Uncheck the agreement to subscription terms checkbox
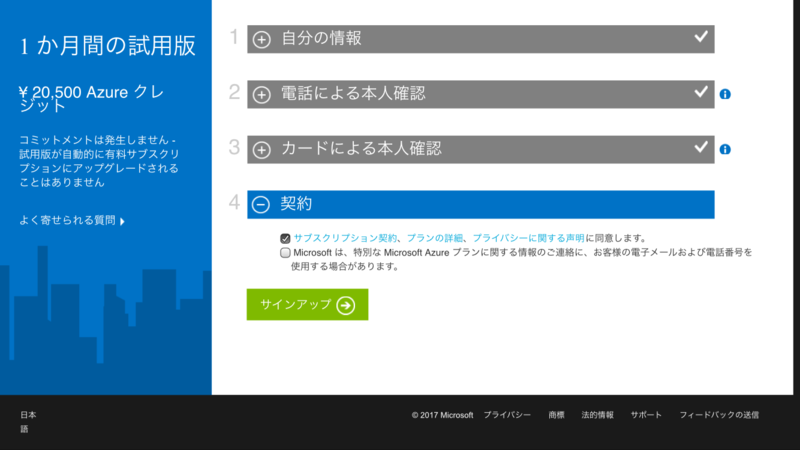This screenshot has width=800, height=450. point(285,238)
